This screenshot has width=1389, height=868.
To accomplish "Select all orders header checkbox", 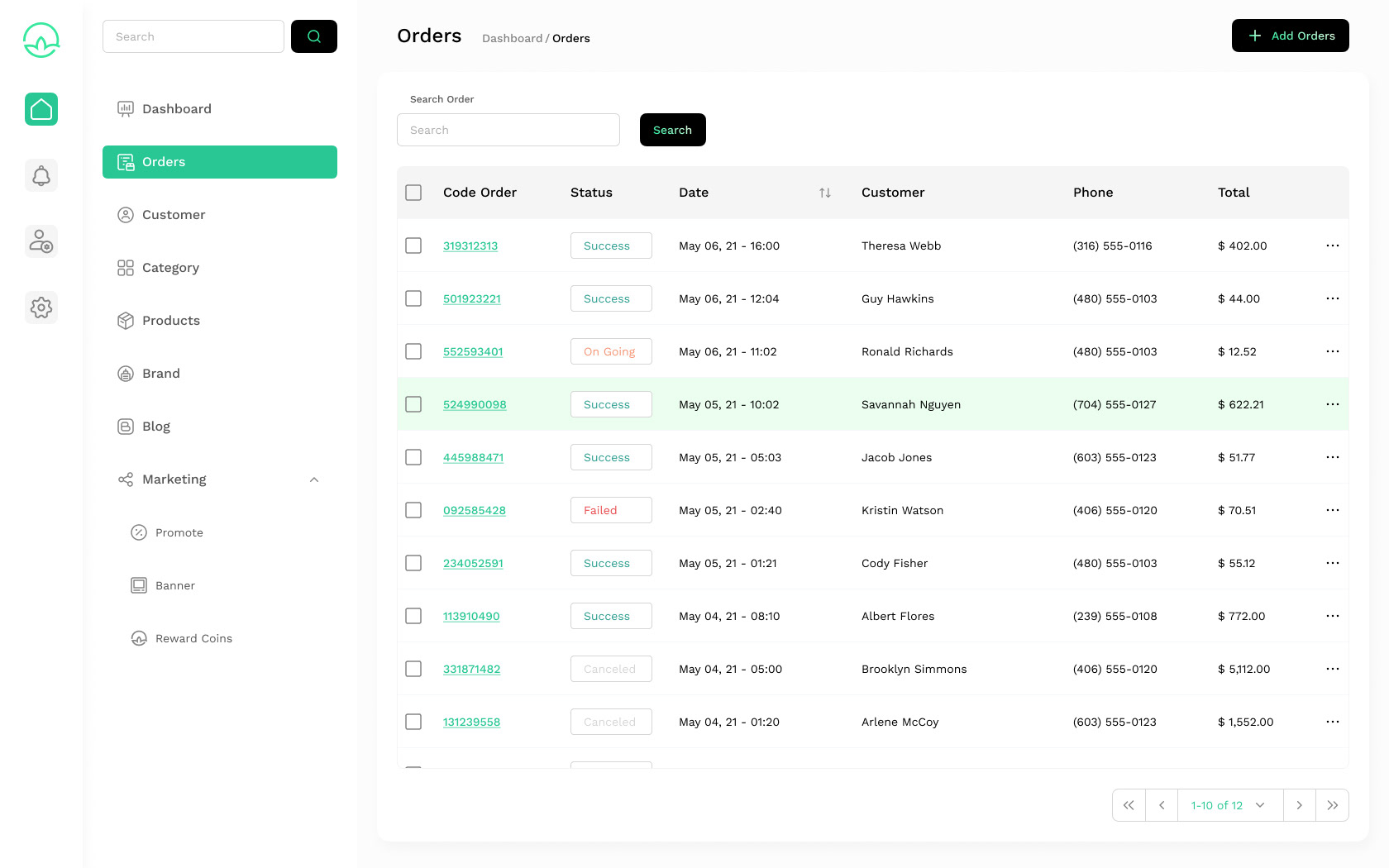I will (x=413, y=193).
